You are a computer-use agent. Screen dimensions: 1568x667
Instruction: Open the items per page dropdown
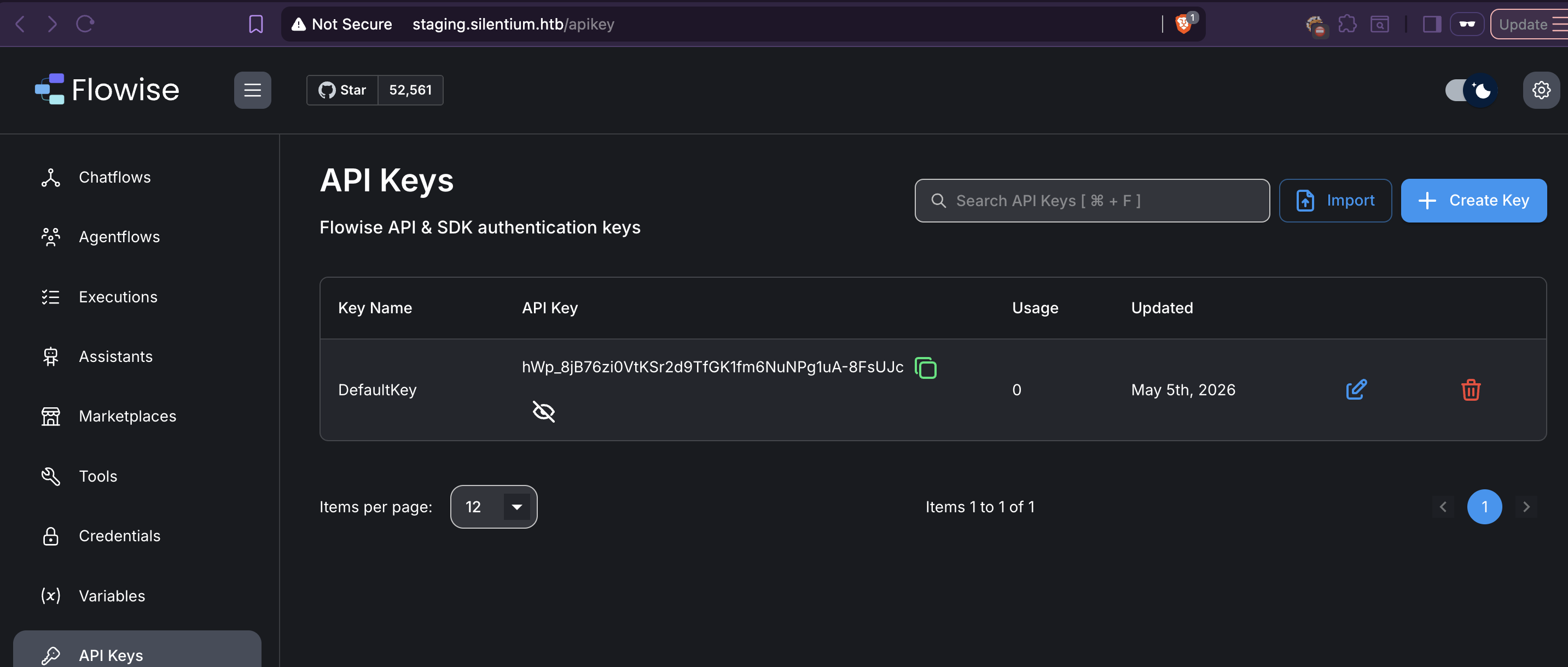click(x=493, y=507)
